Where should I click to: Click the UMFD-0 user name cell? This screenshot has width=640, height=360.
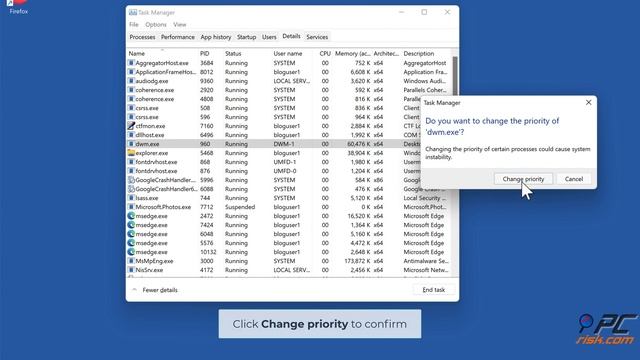(285, 171)
